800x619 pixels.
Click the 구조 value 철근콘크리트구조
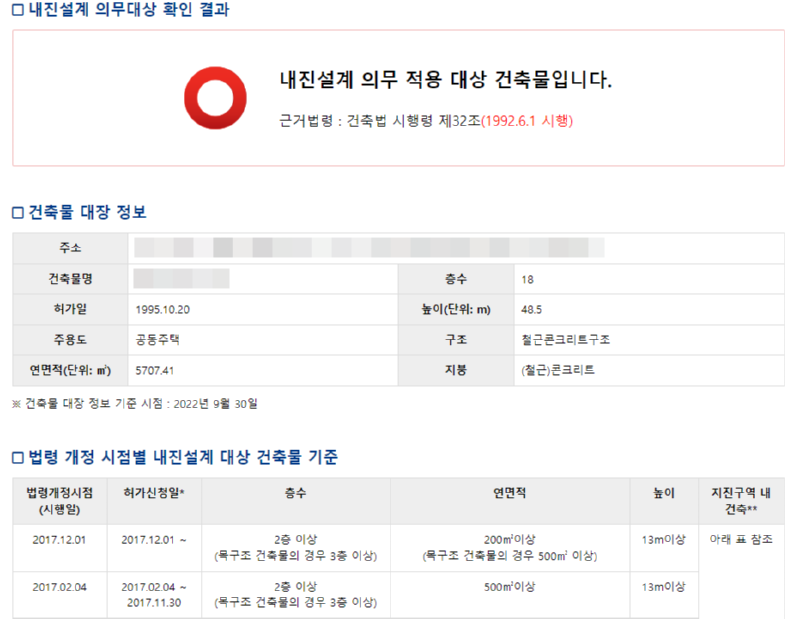pyautogui.click(x=565, y=339)
